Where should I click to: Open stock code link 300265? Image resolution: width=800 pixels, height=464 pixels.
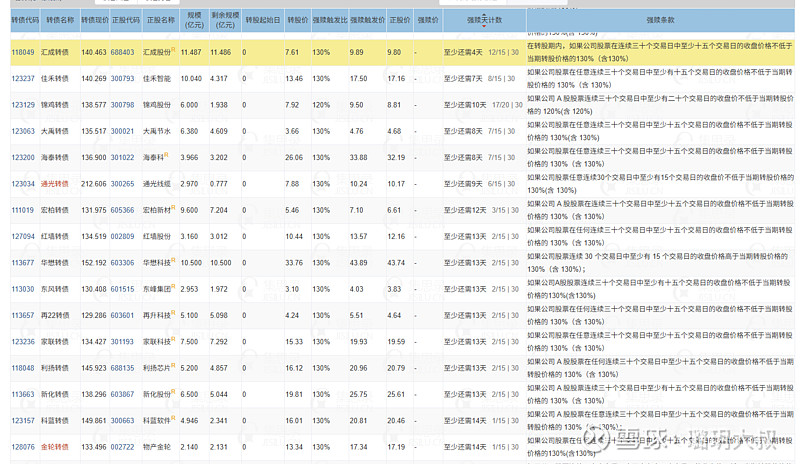(x=122, y=184)
